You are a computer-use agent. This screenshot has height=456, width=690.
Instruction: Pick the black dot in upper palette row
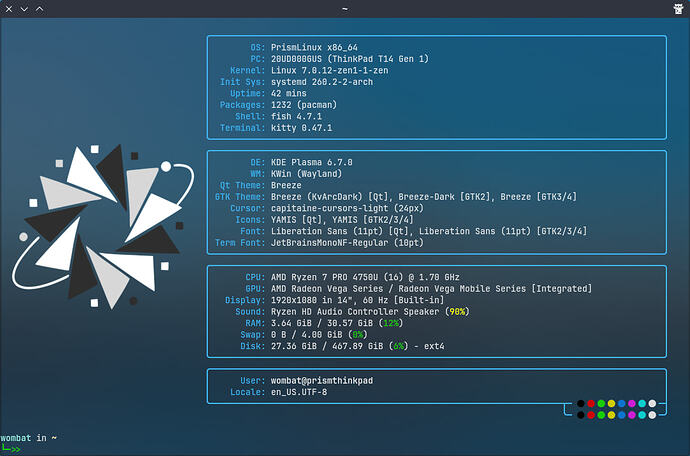pos(581,404)
